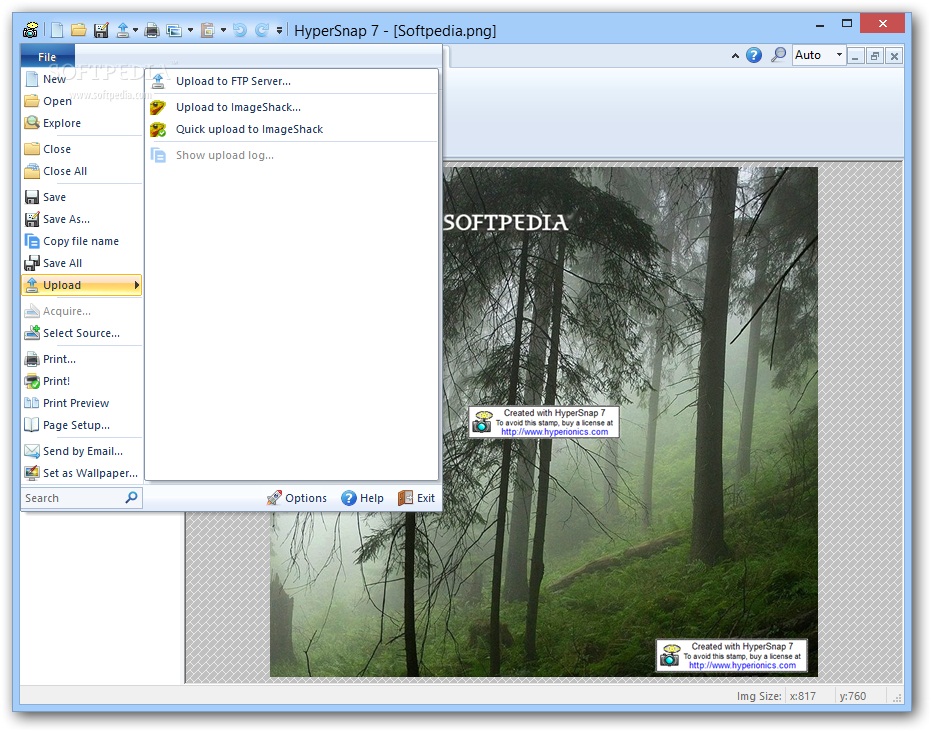The height and width of the screenshot is (732, 932).
Task: Click the magnifier icon in Search box
Action: coord(131,497)
